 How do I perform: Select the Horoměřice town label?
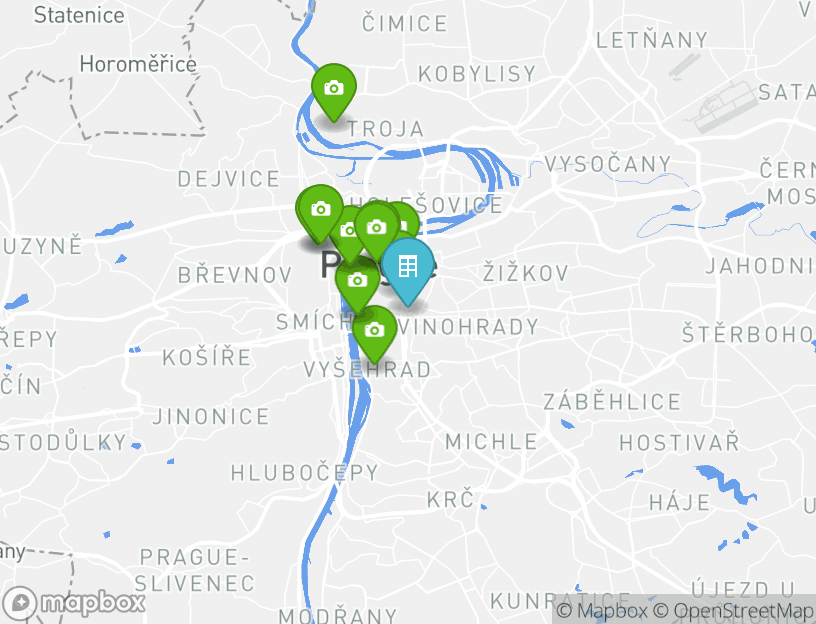point(138,65)
